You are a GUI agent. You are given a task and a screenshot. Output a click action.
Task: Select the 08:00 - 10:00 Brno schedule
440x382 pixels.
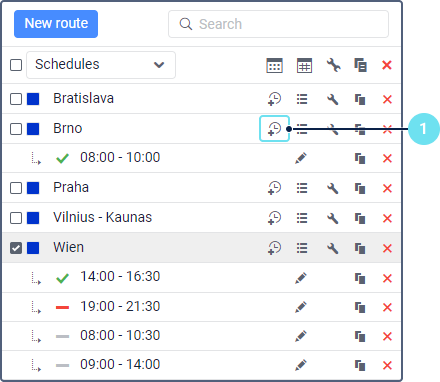click(x=120, y=157)
